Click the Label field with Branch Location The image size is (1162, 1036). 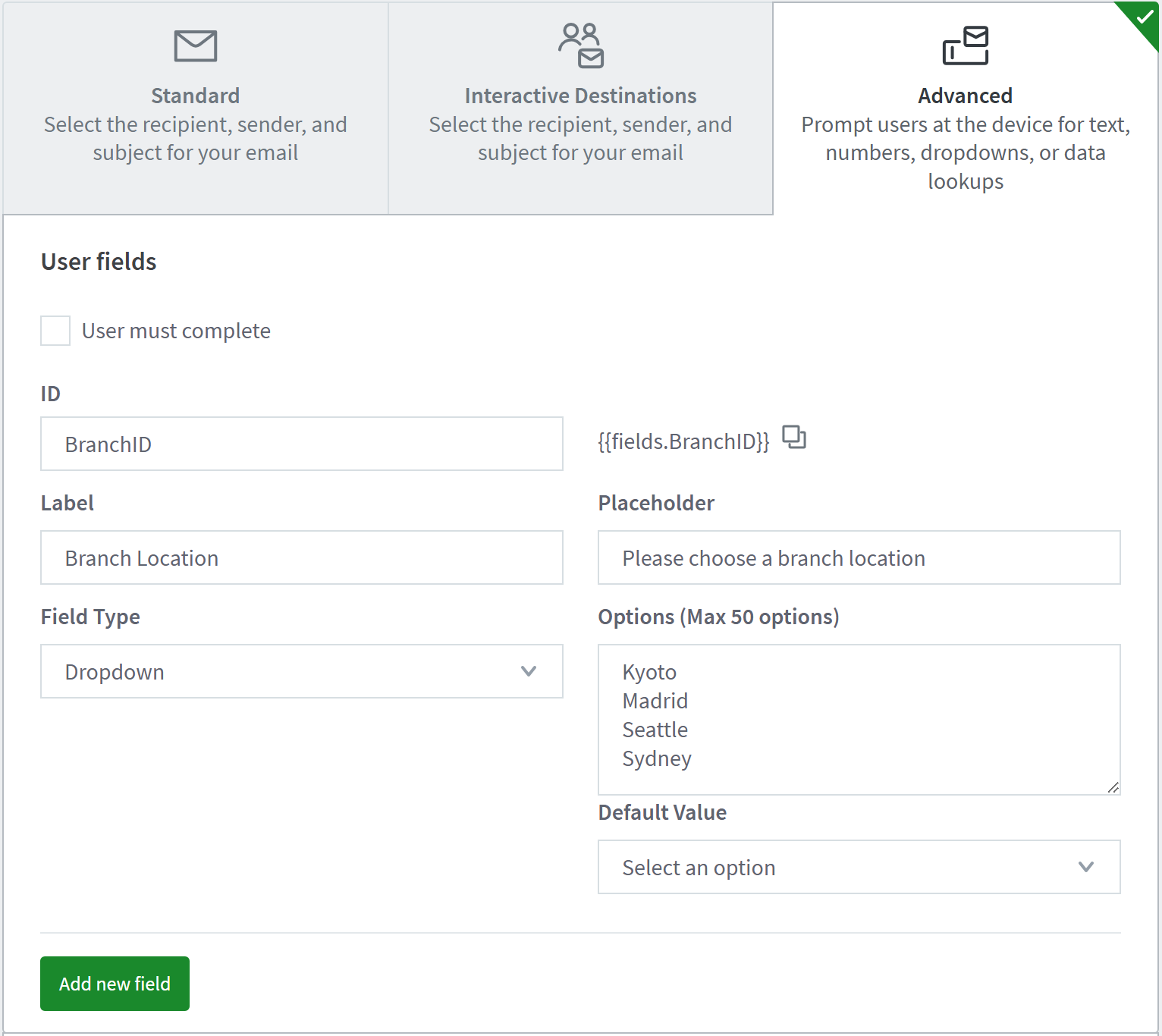(x=301, y=557)
